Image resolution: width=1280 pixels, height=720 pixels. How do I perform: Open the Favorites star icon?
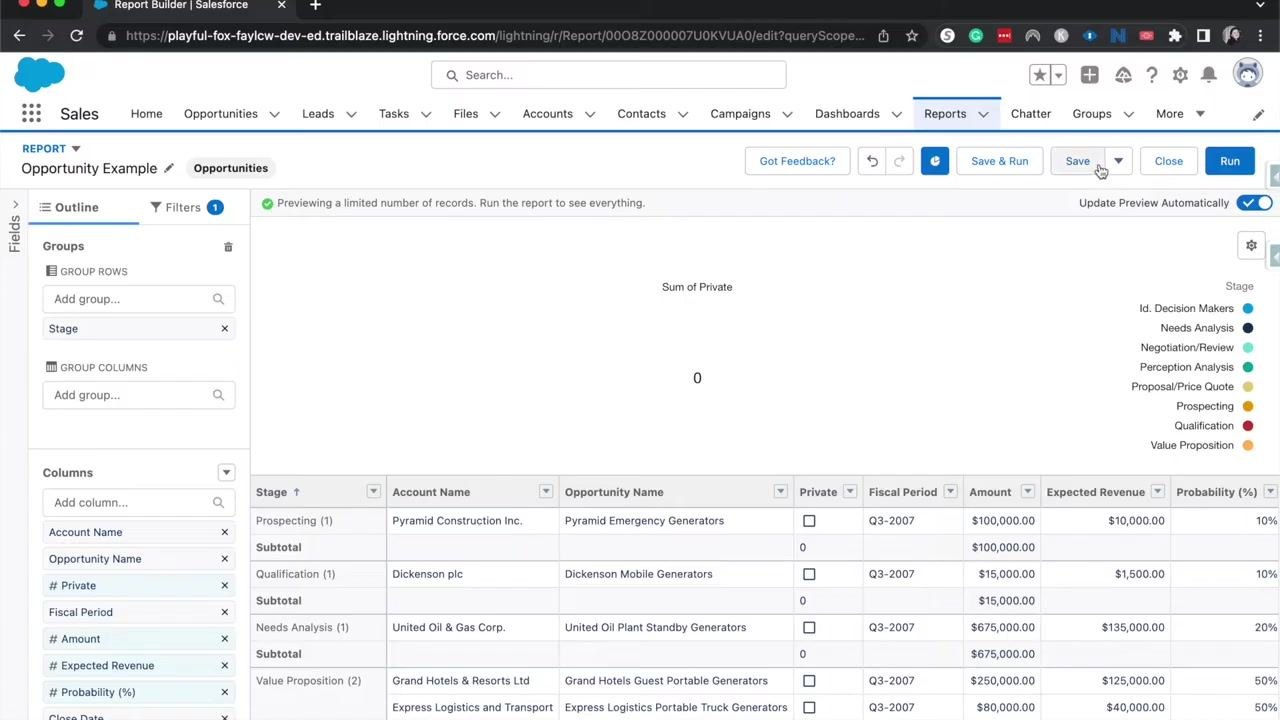coord(1040,75)
